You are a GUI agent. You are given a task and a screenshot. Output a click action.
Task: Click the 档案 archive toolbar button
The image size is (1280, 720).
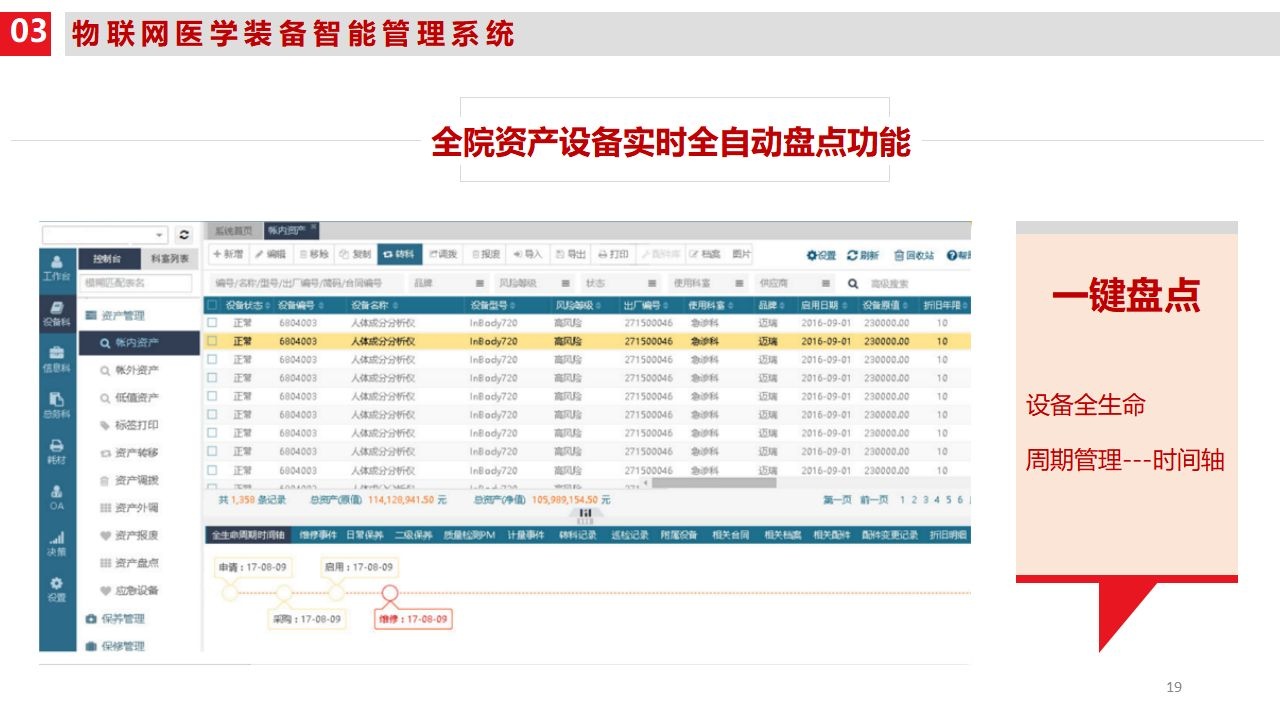coord(705,255)
